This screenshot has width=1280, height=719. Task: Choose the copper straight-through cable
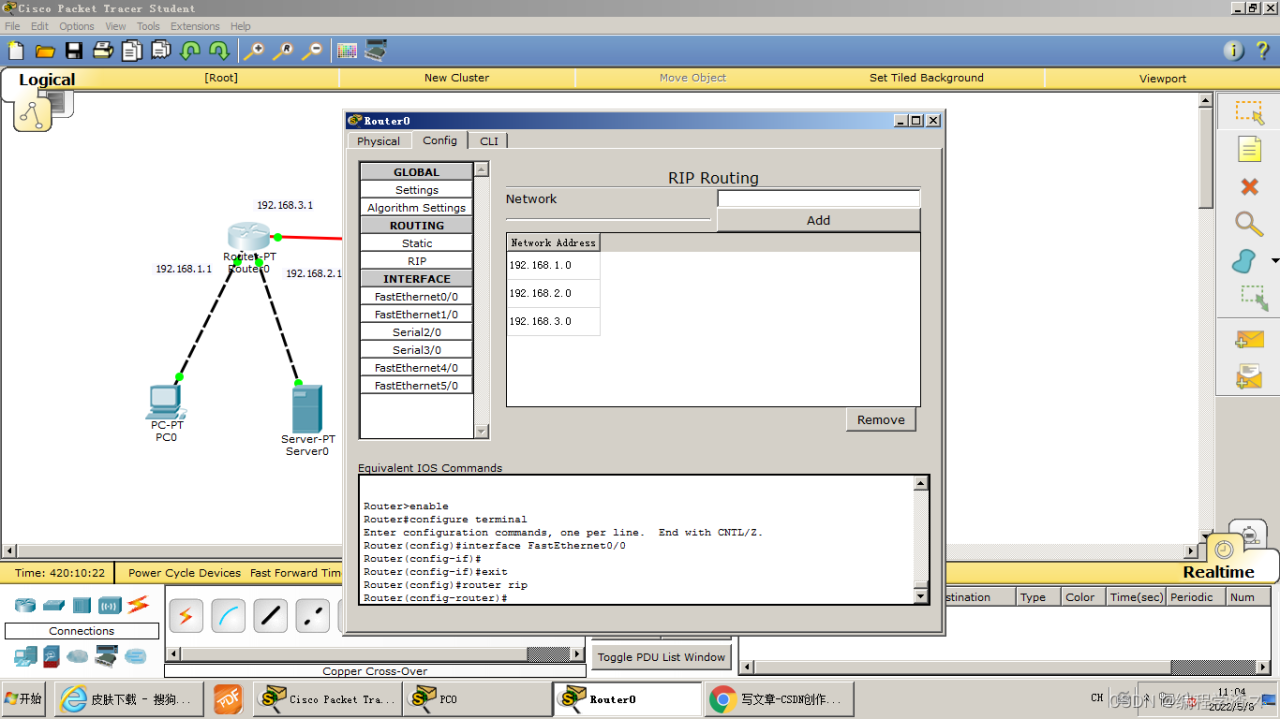click(271, 615)
